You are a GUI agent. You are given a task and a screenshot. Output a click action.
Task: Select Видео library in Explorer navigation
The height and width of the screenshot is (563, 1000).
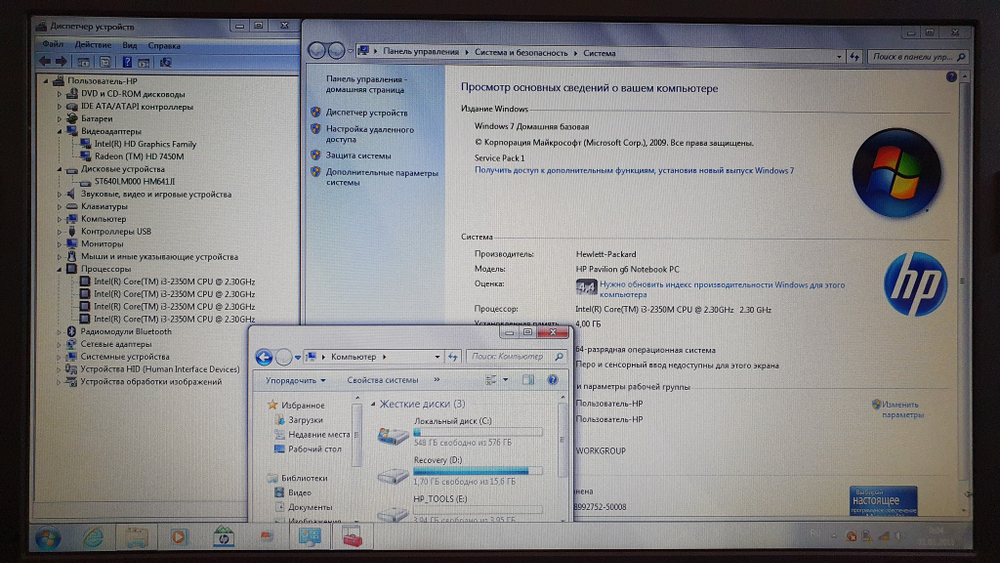pos(299,492)
